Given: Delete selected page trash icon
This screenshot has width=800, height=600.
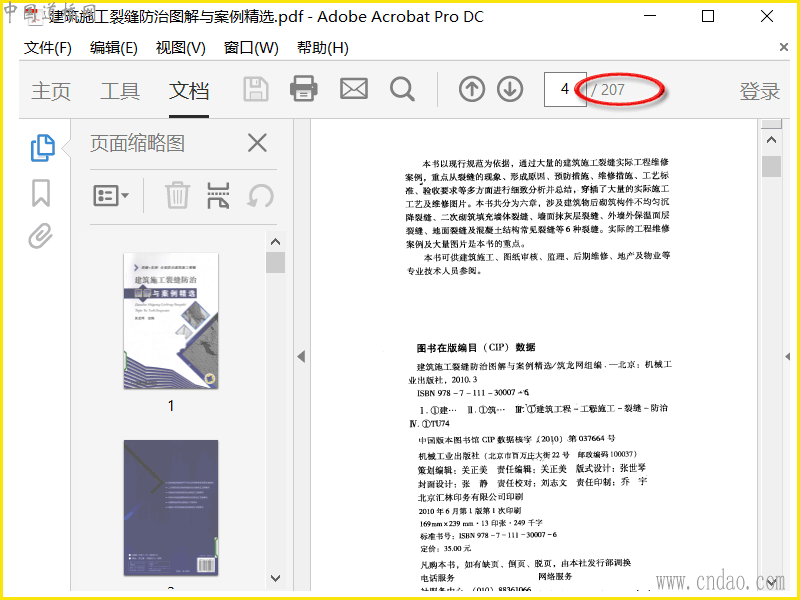Looking at the screenshot, I should pyautogui.click(x=177, y=195).
